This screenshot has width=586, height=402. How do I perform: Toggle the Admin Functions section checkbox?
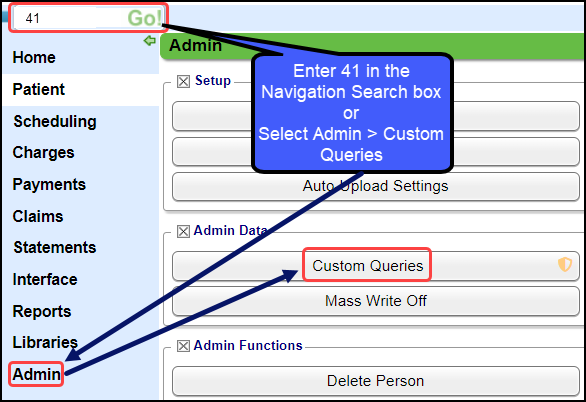click(183, 346)
